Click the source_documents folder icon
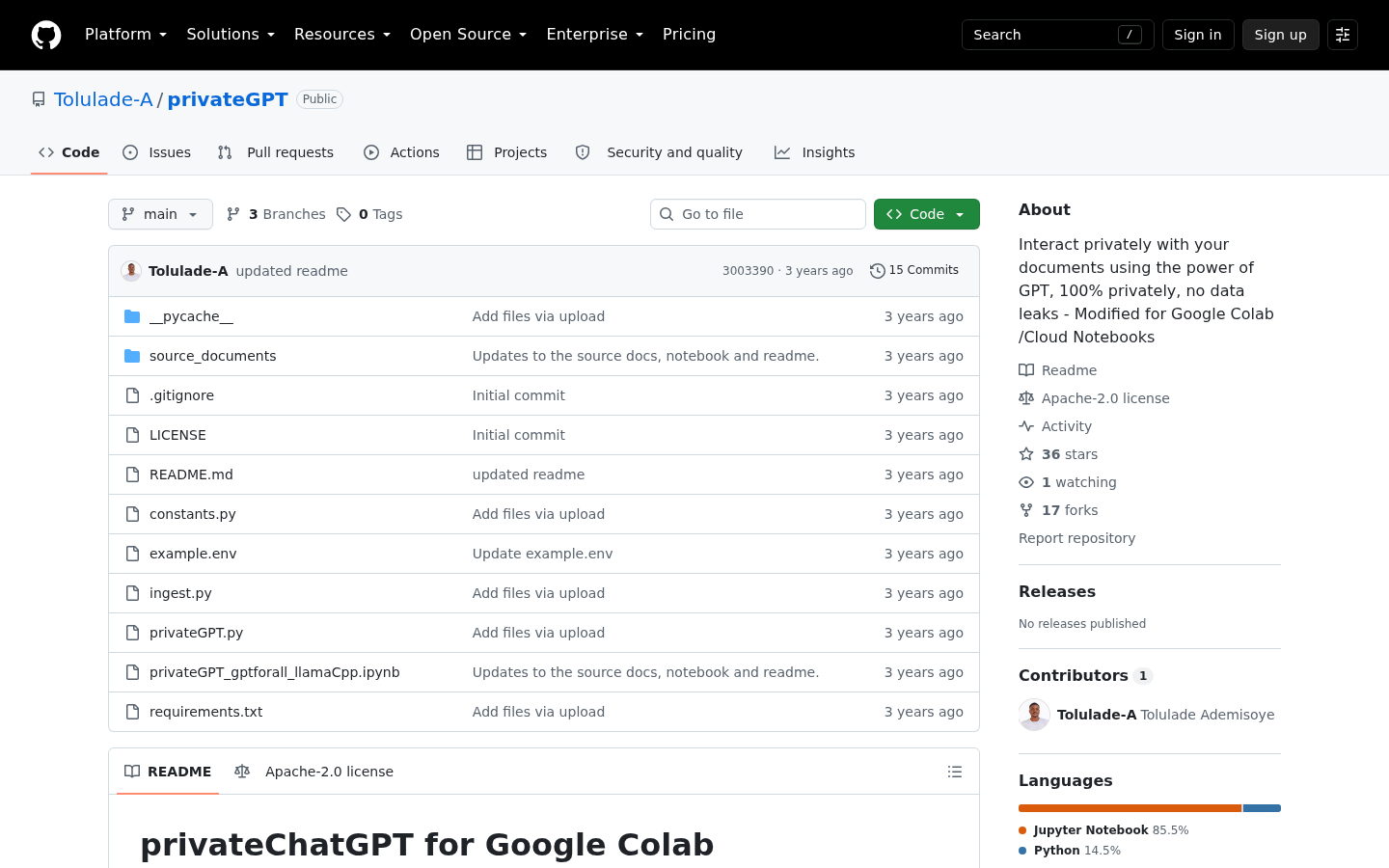The height and width of the screenshot is (868, 1389). [132, 356]
